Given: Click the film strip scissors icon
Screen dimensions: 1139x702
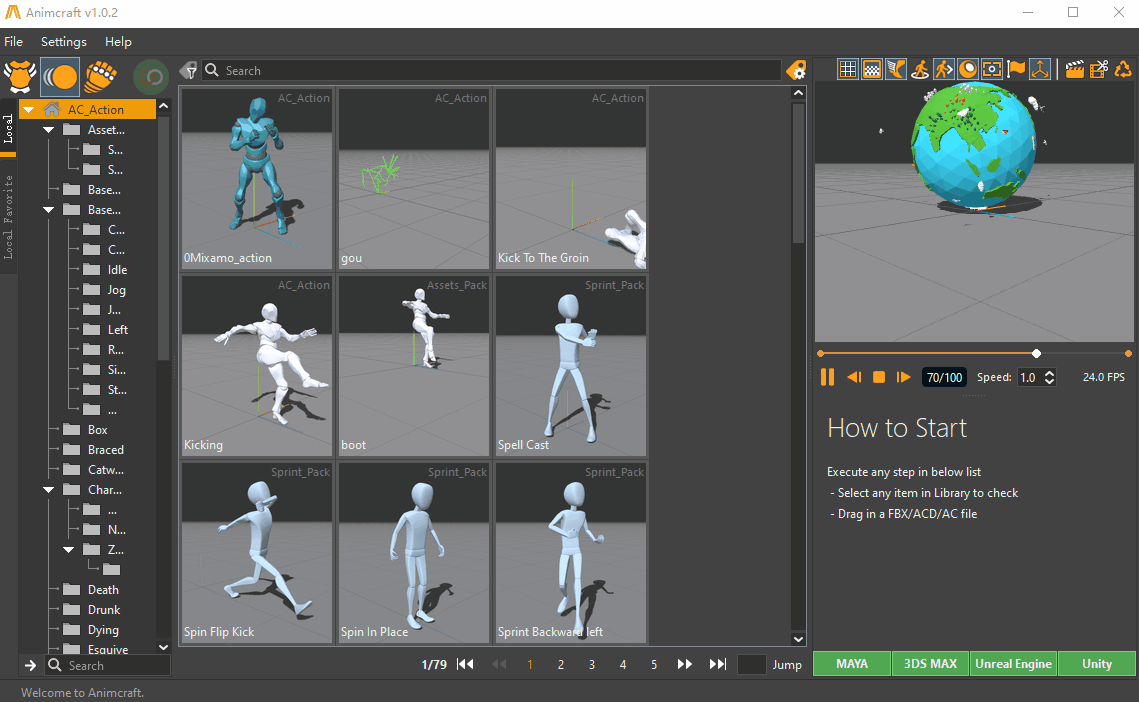Looking at the screenshot, I should pyautogui.click(x=1099, y=69).
